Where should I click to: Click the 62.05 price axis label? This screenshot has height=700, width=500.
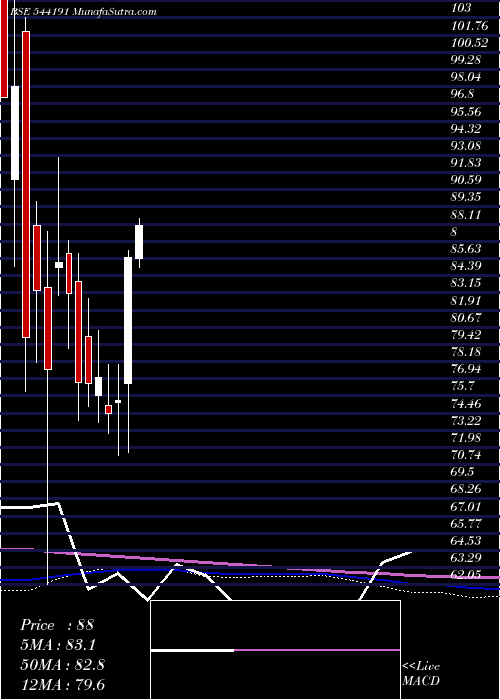click(x=466, y=575)
